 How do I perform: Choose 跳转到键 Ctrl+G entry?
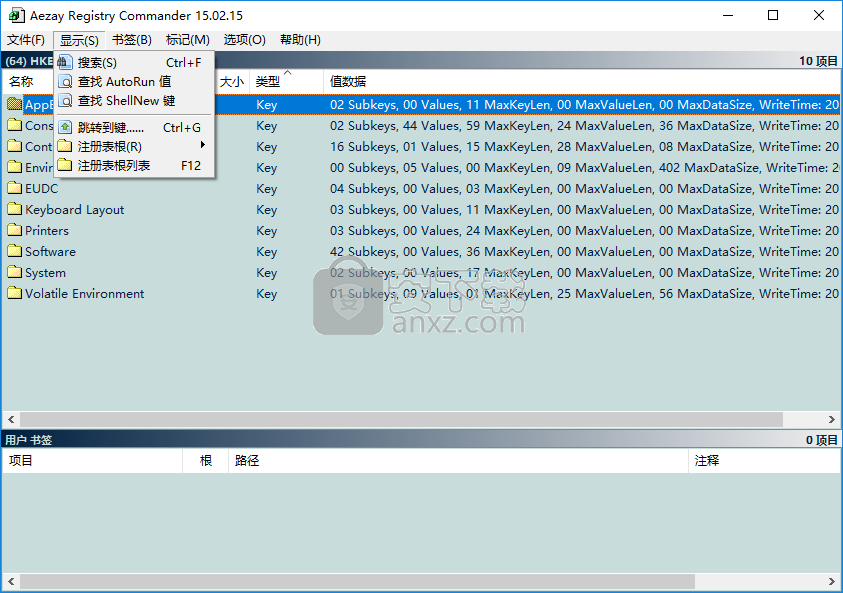[x=134, y=127]
